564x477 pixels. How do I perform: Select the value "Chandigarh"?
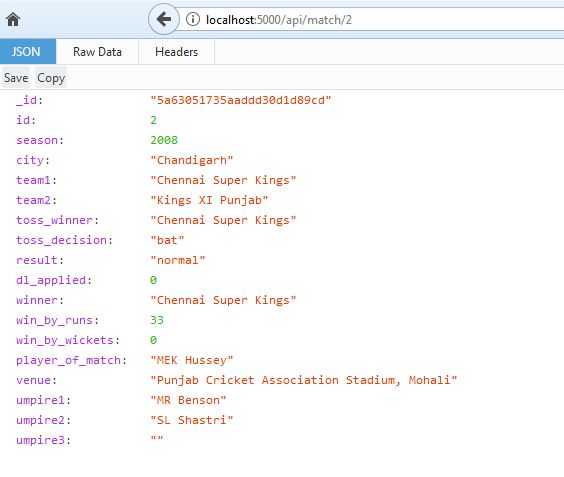(x=192, y=160)
